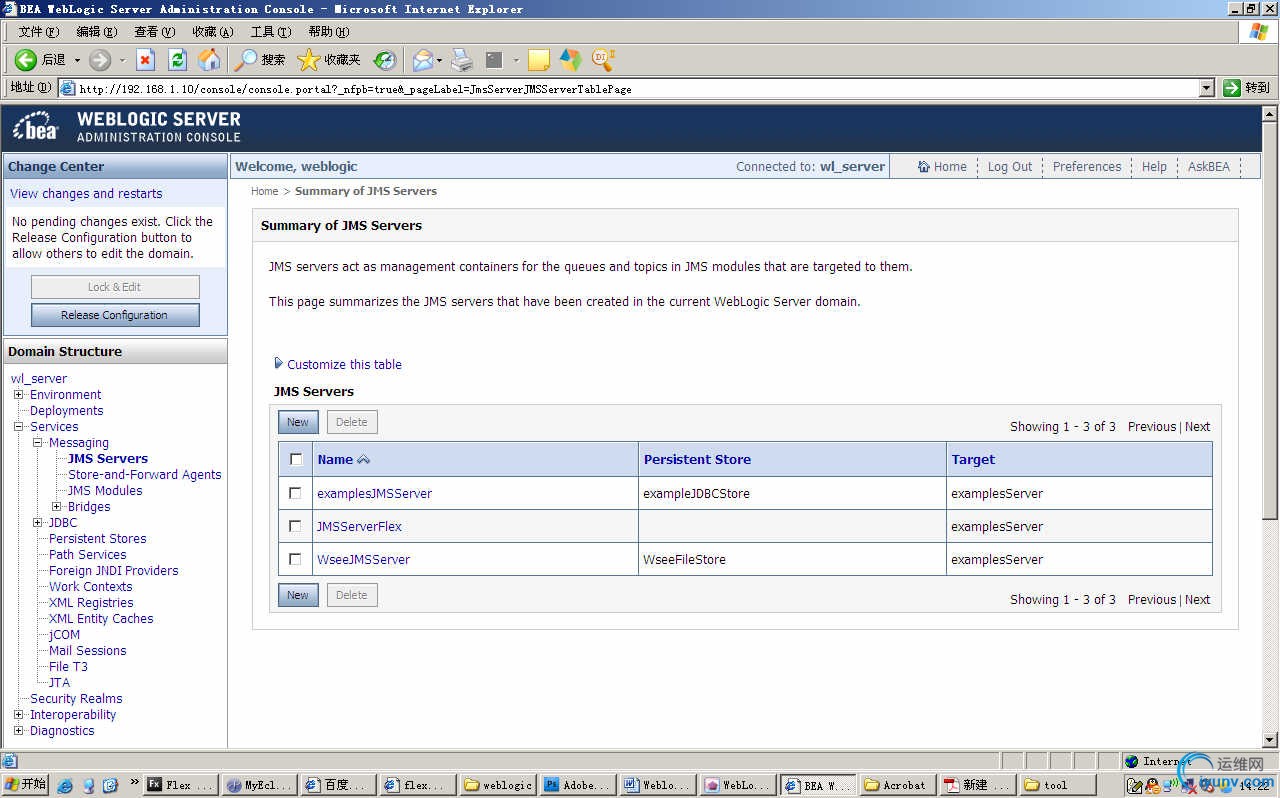Click the Log Out link
The image size is (1280, 798).
[x=1010, y=167]
